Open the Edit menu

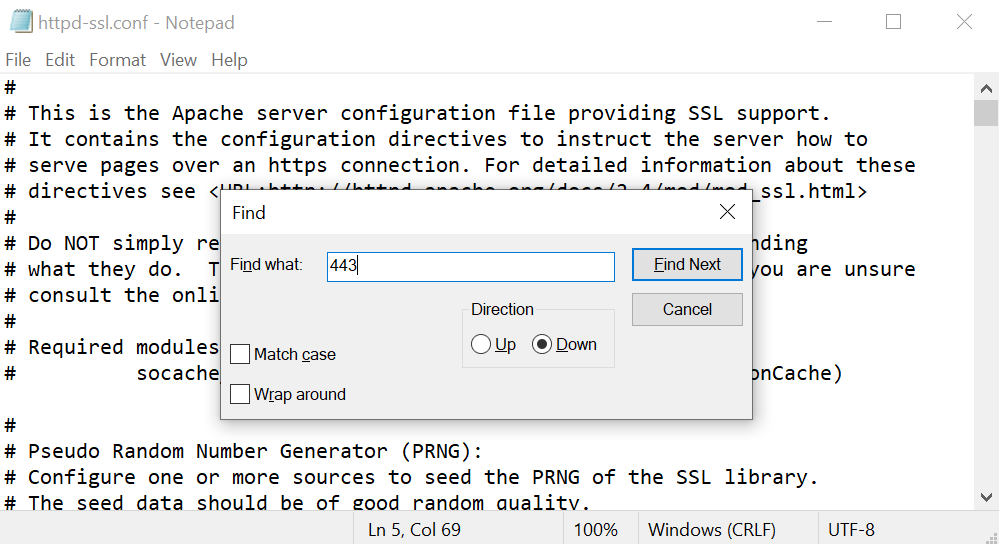[60, 60]
